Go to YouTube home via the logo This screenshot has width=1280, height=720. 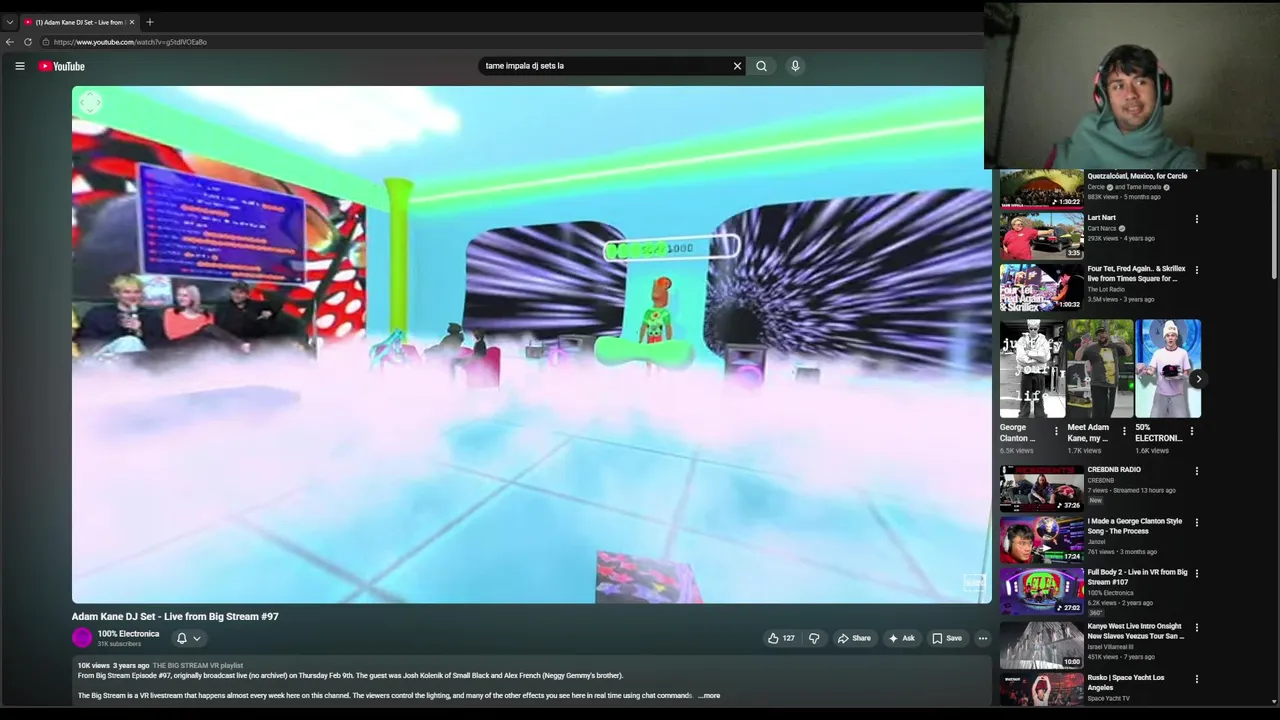pos(62,66)
